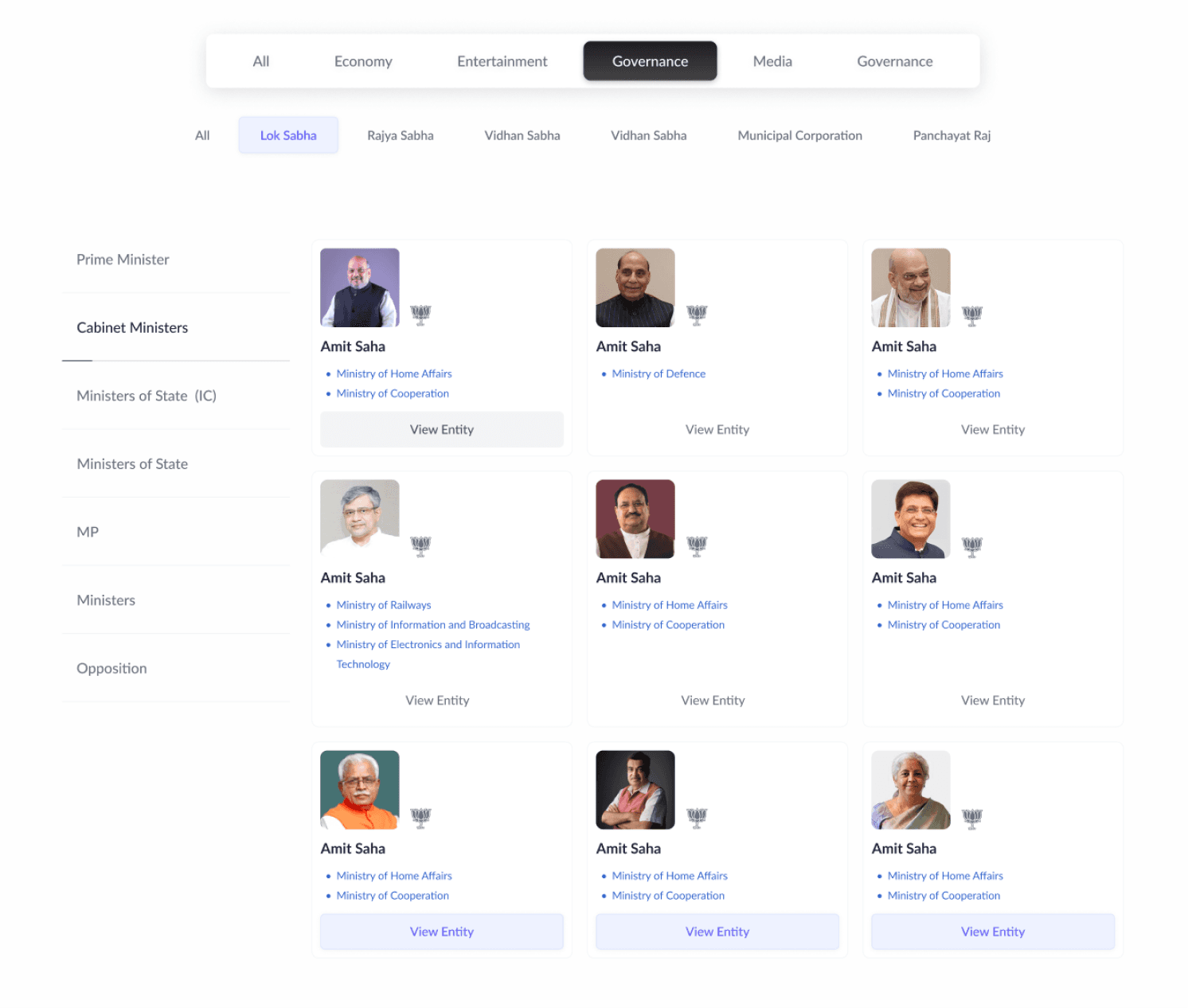Click lotus icon on Ministry of Railways card
Image resolution: width=1188 pixels, height=1008 pixels.
[420, 545]
